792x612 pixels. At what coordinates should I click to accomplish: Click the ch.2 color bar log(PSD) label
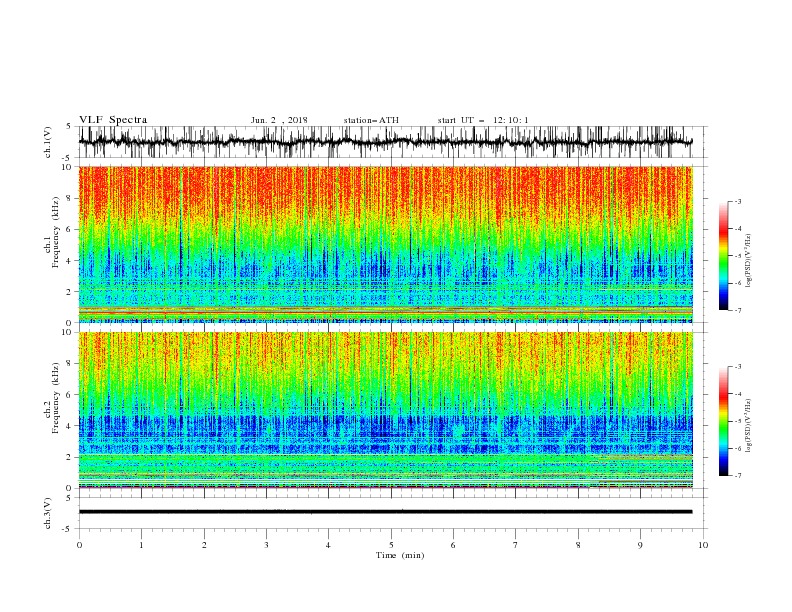tap(749, 425)
